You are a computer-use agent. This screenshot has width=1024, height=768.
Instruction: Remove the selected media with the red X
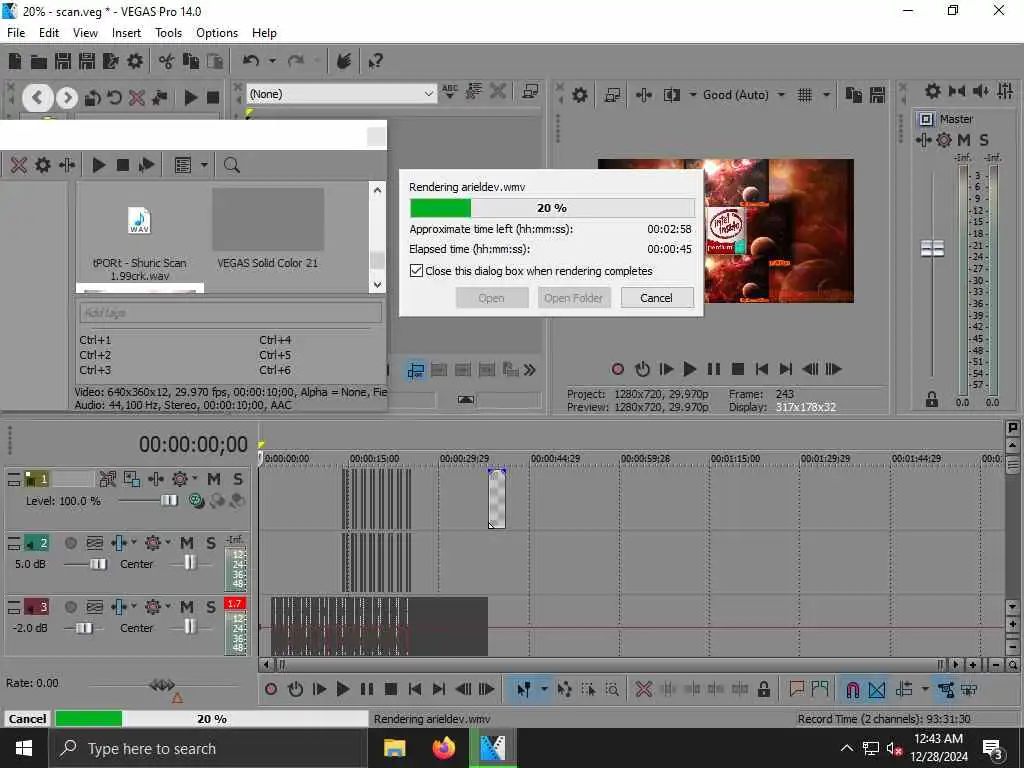(19, 165)
